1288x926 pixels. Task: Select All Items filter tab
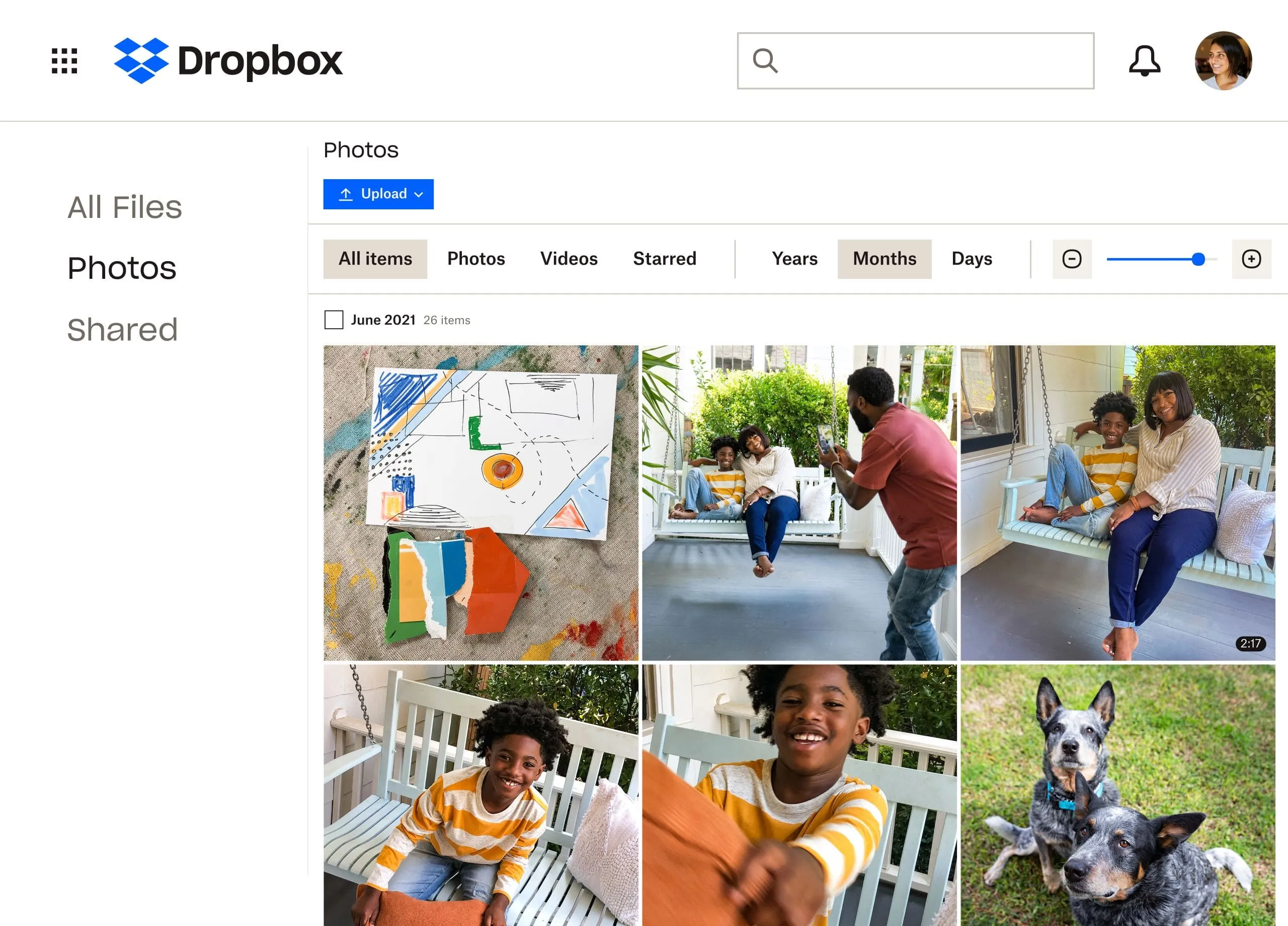coord(375,259)
